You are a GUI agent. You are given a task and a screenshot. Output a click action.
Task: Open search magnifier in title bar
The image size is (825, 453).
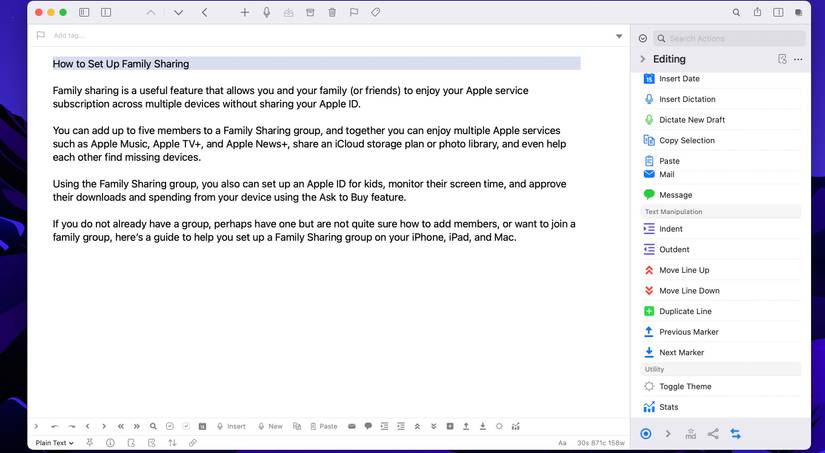coord(736,13)
